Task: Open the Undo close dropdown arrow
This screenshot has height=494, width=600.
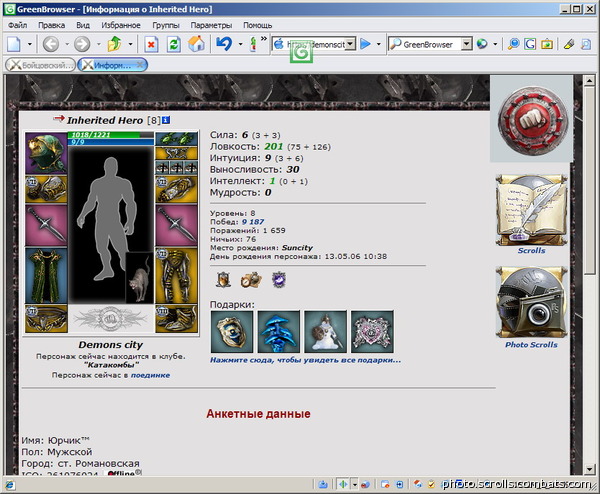Action: [240, 44]
